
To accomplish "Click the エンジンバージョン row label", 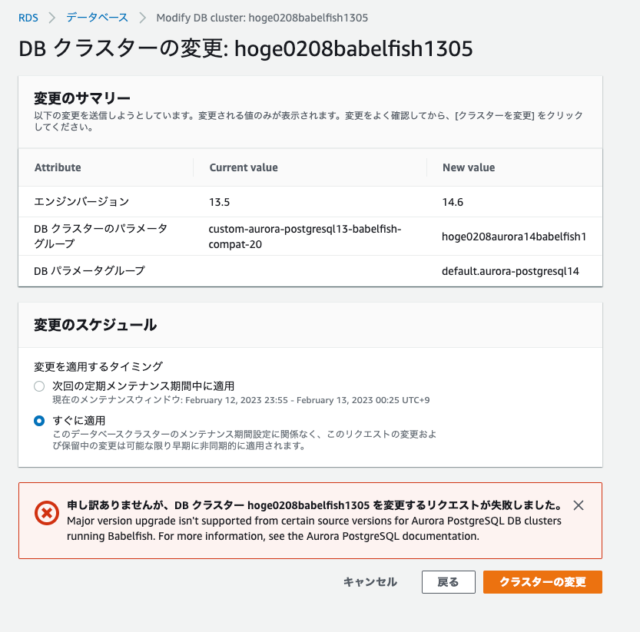I will [82, 202].
